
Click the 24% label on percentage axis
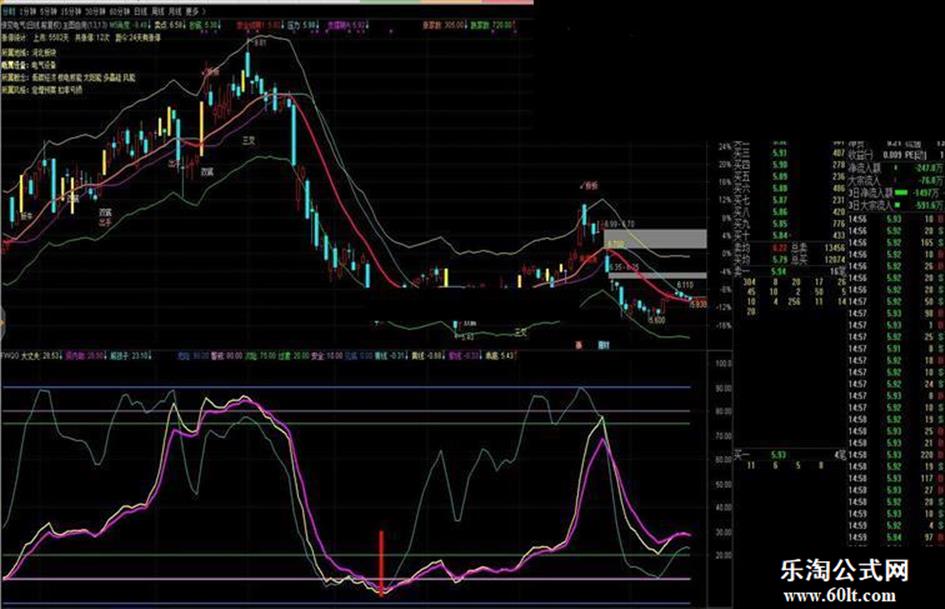[724, 147]
